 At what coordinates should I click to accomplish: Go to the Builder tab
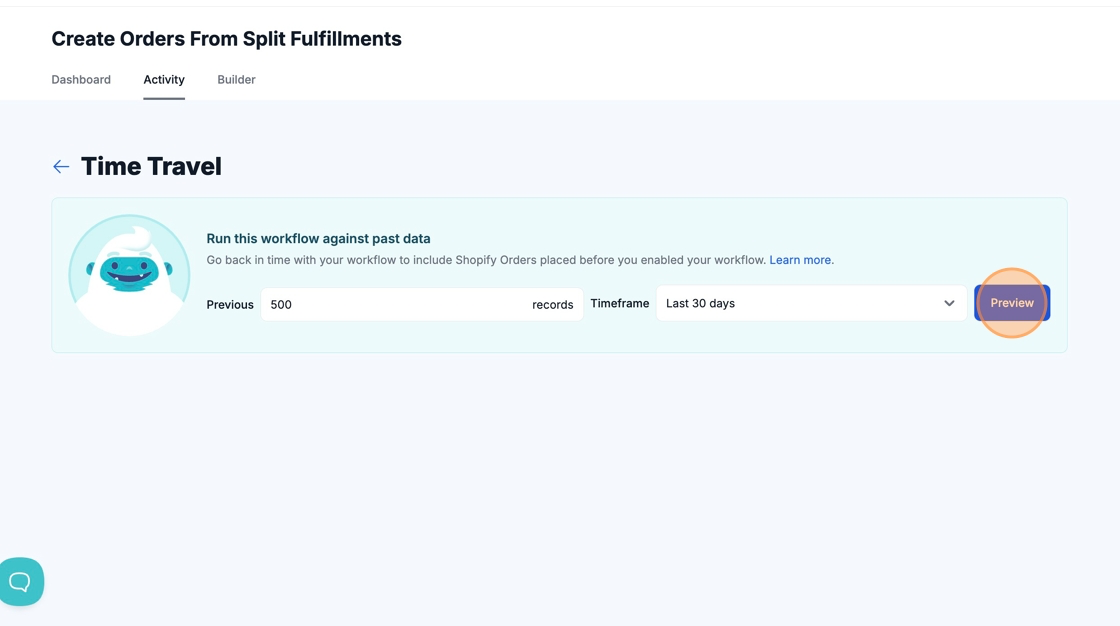coord(236,80)
